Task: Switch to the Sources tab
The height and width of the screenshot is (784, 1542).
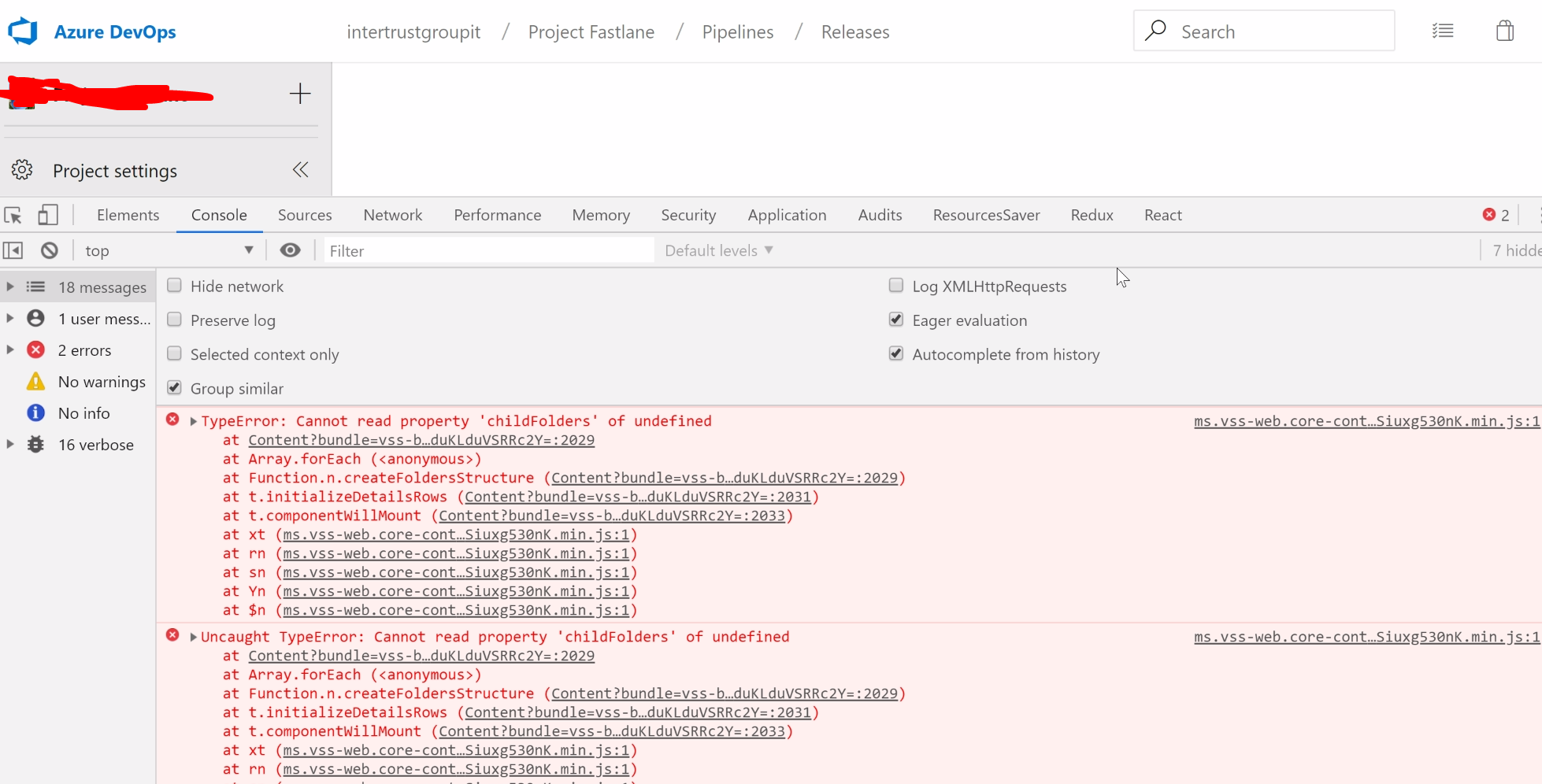Action: [x=305, y=215]
